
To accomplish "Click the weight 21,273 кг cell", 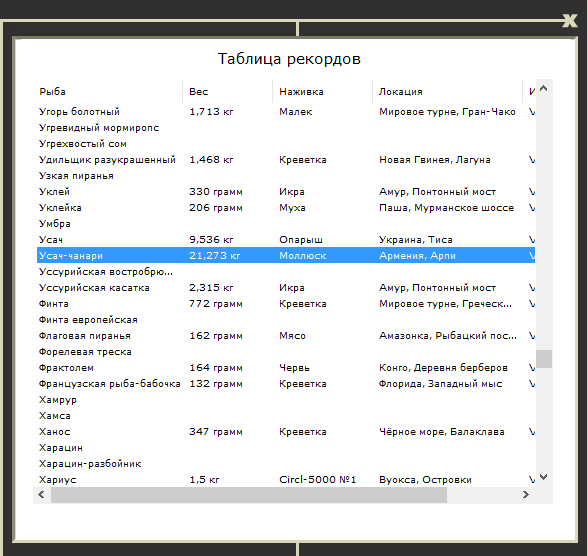I will [214, 256].
